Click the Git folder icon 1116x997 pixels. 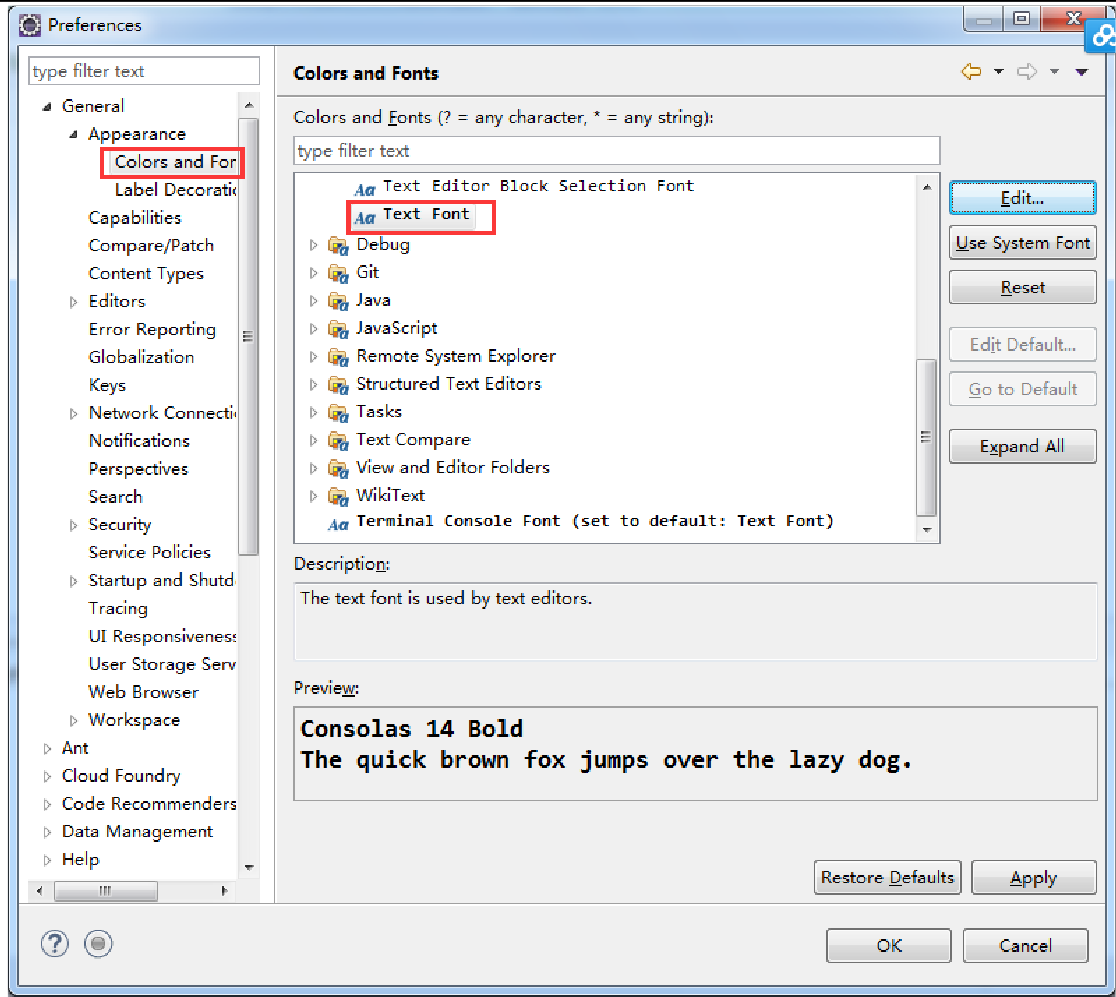(x=338, y=272)
